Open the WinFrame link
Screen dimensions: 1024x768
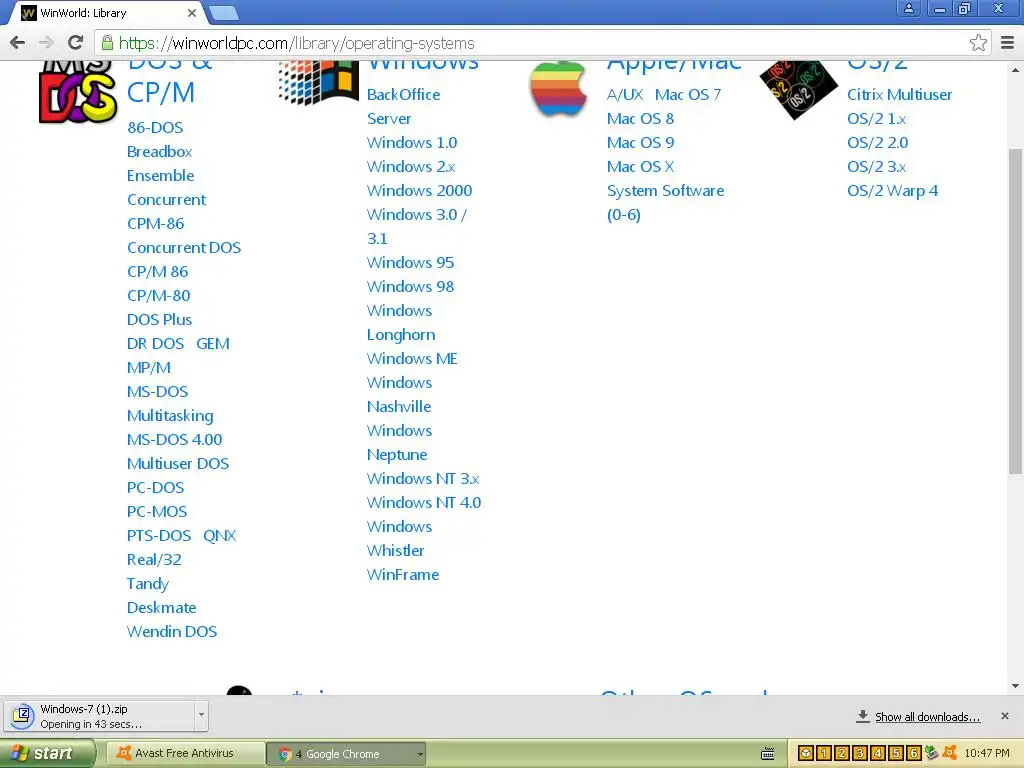pyautogui.click(x=403, y=575)
